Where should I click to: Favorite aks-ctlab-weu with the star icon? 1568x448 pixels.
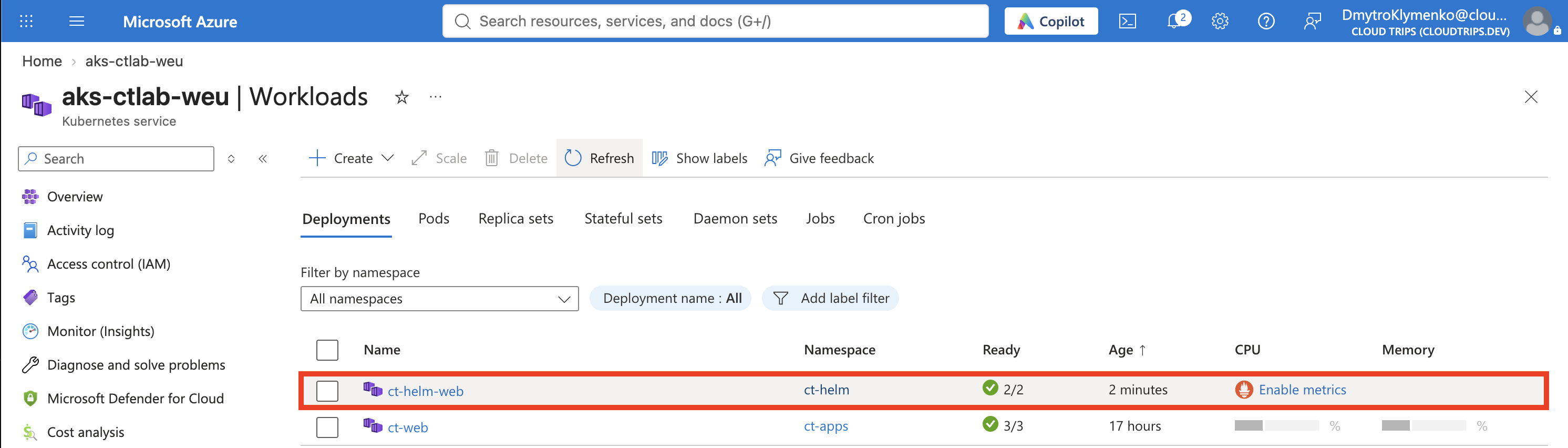(x=402, y=97)
